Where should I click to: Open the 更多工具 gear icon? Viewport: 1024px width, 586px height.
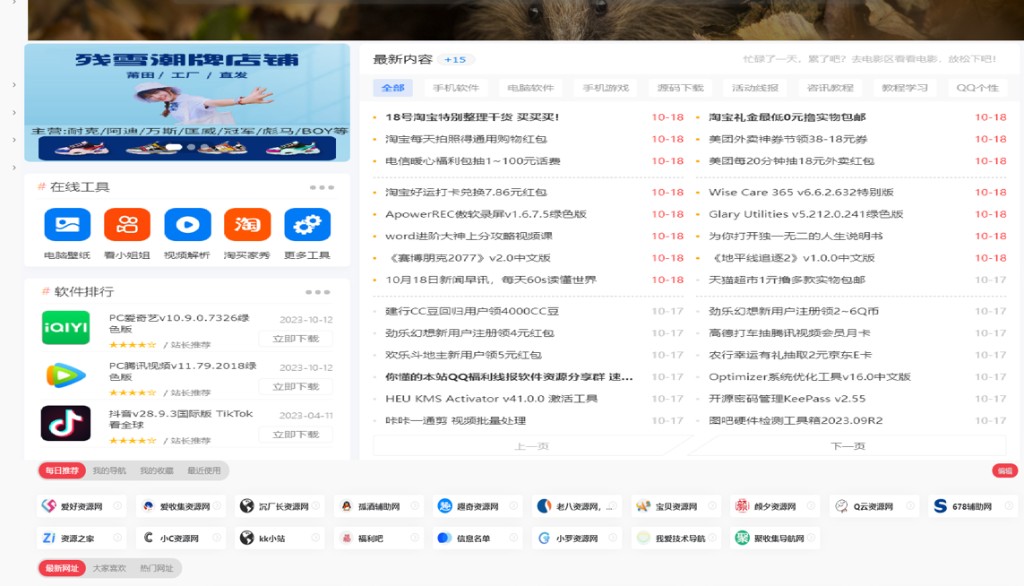coord(308,225)
